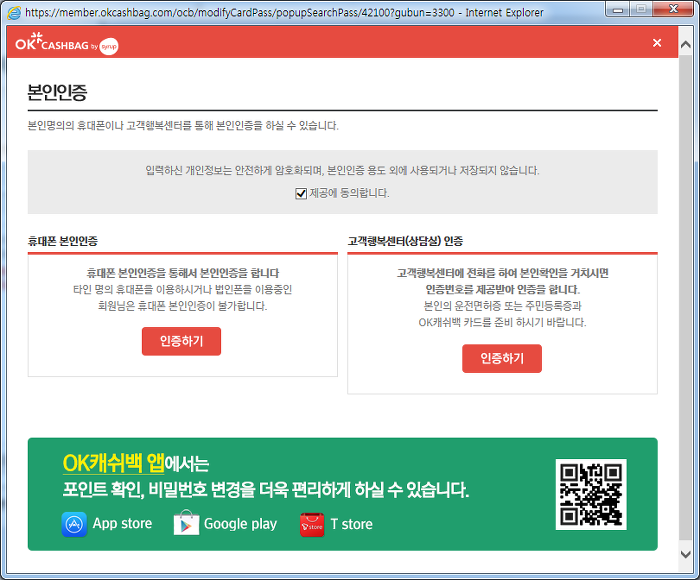Click the scrollbar up arrow
The width and height of the screenshot is (700, 580).
click(x=685, y=45)
